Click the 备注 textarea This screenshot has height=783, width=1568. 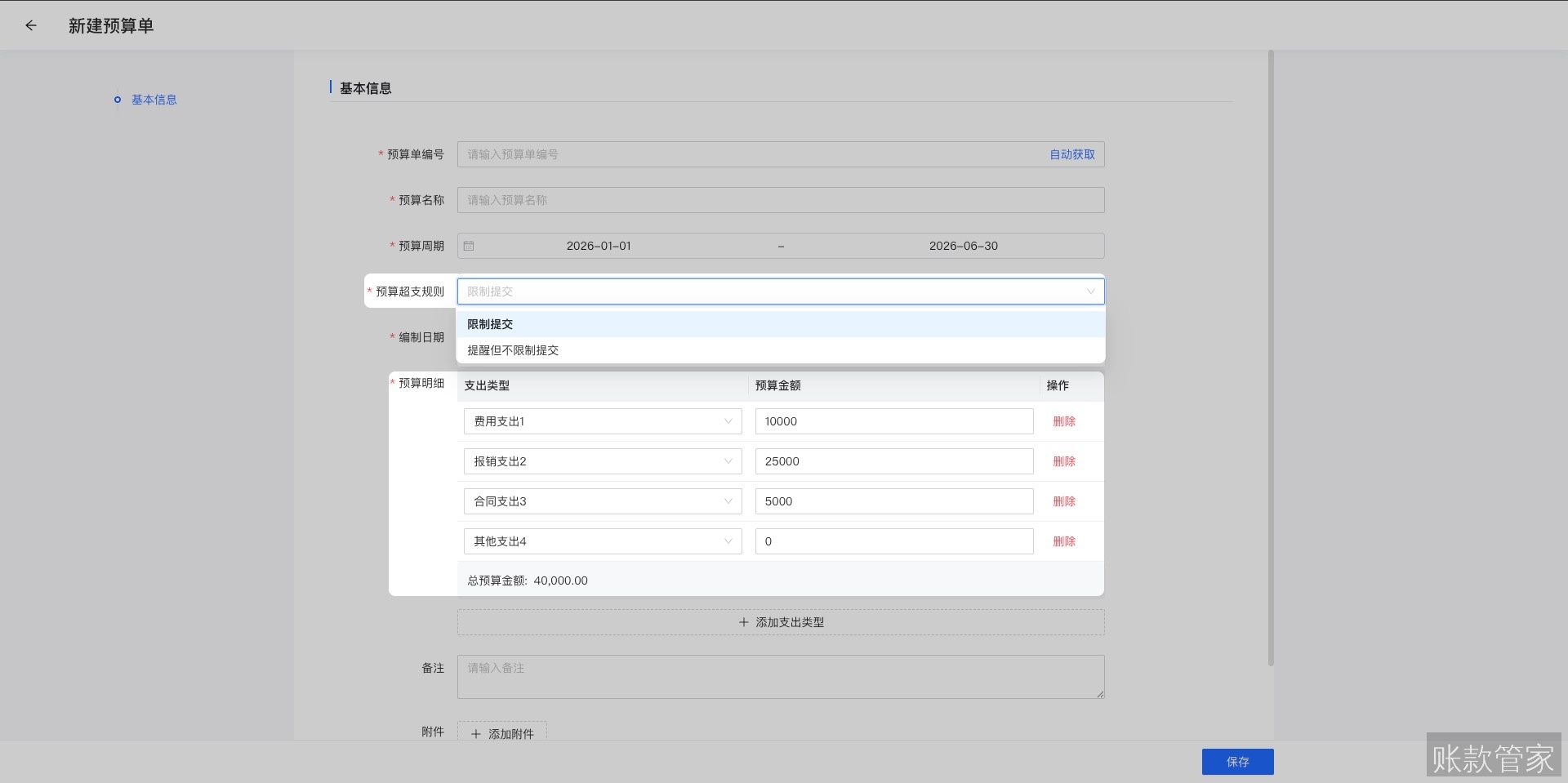(x=780, y=676)
